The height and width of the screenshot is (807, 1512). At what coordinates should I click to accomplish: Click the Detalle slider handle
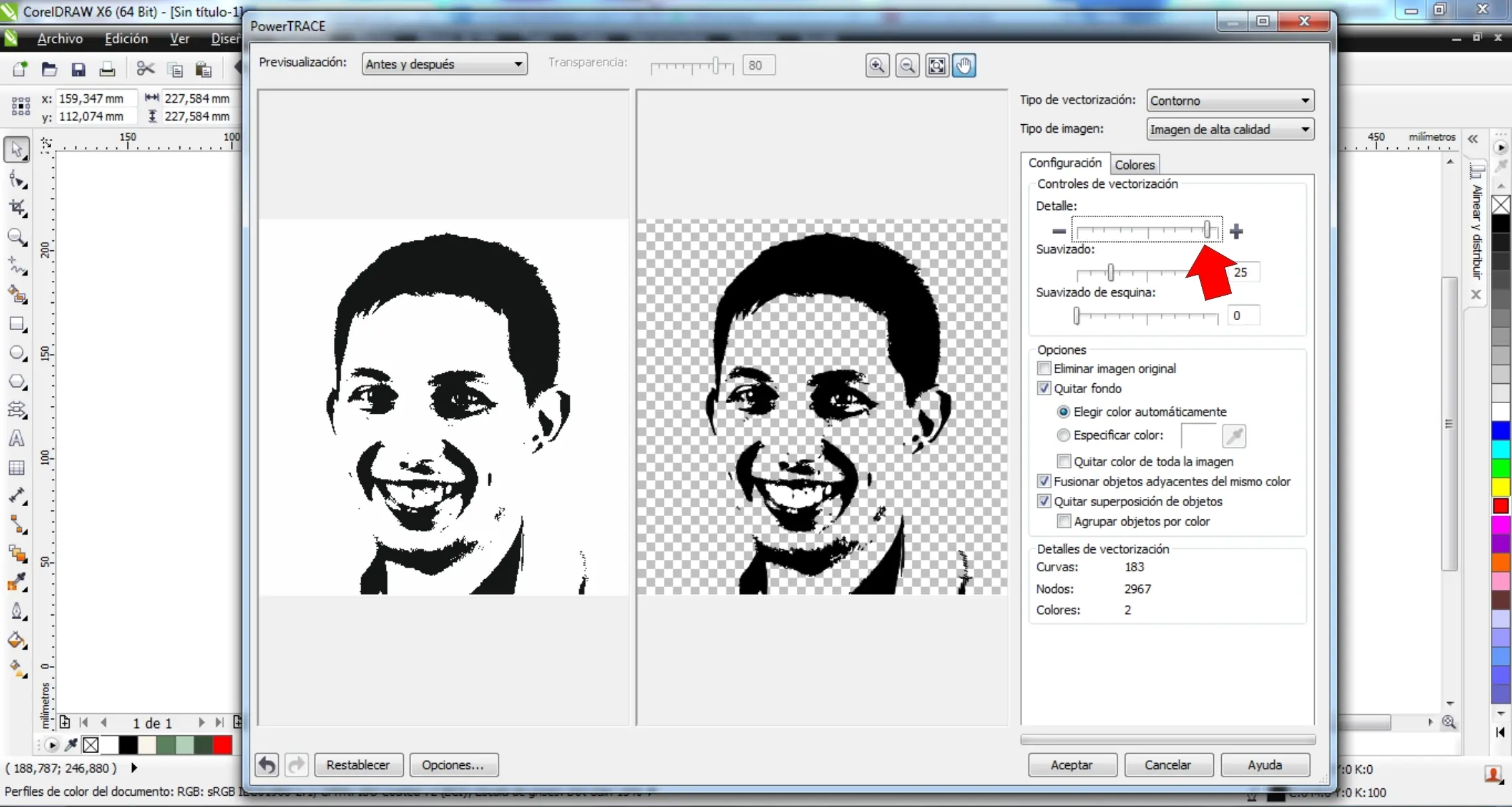(x=1207, y=230)
